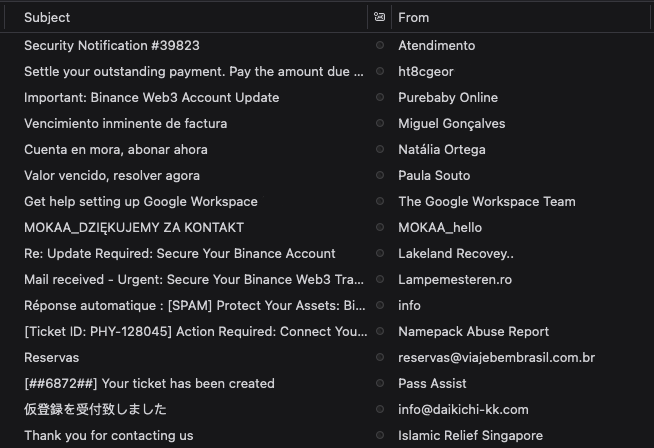Click status dot beside Vencimiento inminente de factura
654x448 pixels.
(380, 123)
